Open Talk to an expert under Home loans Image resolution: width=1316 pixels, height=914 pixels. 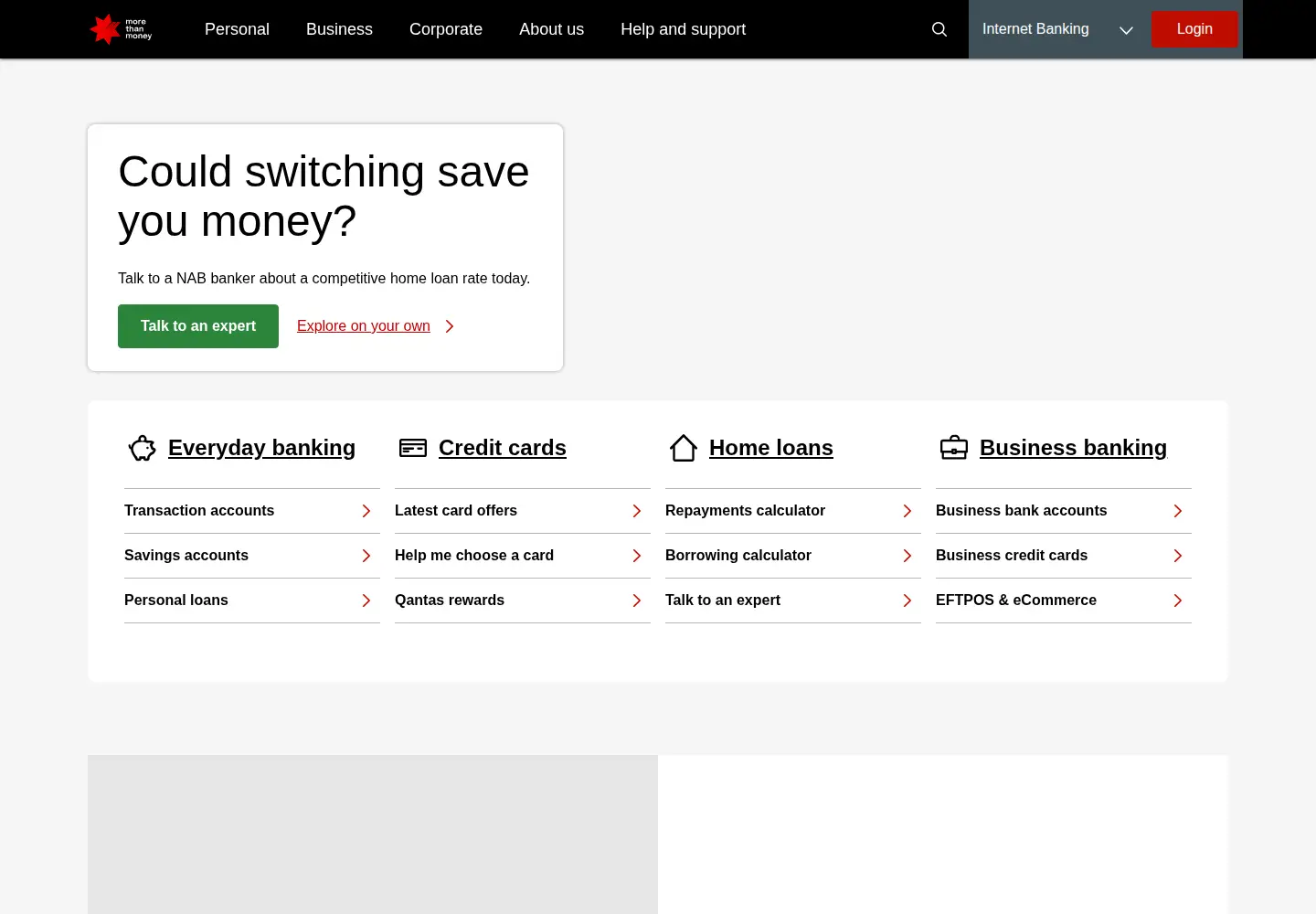click(793, 600)
